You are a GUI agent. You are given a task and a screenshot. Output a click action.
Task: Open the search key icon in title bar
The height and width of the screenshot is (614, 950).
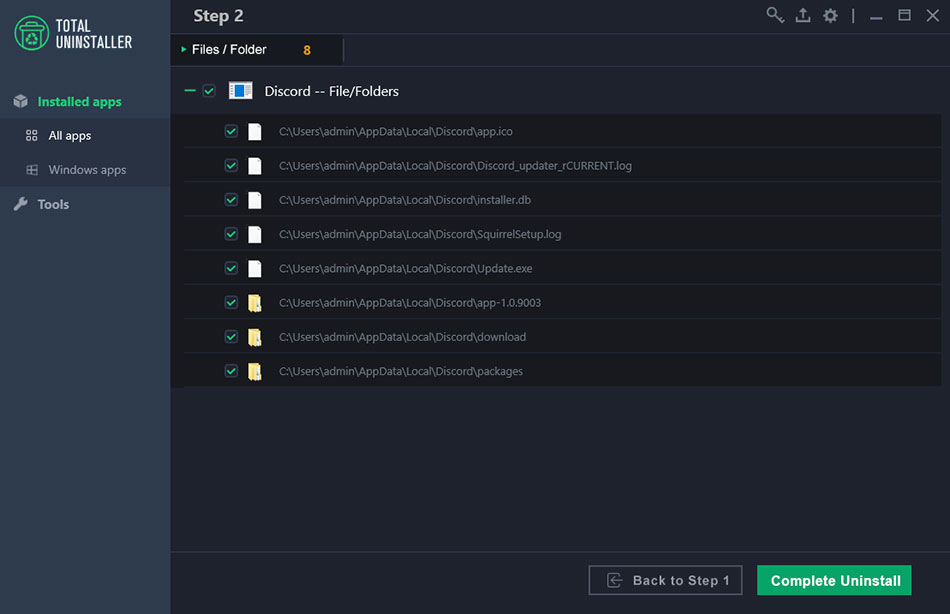click(x=775, y=15)
